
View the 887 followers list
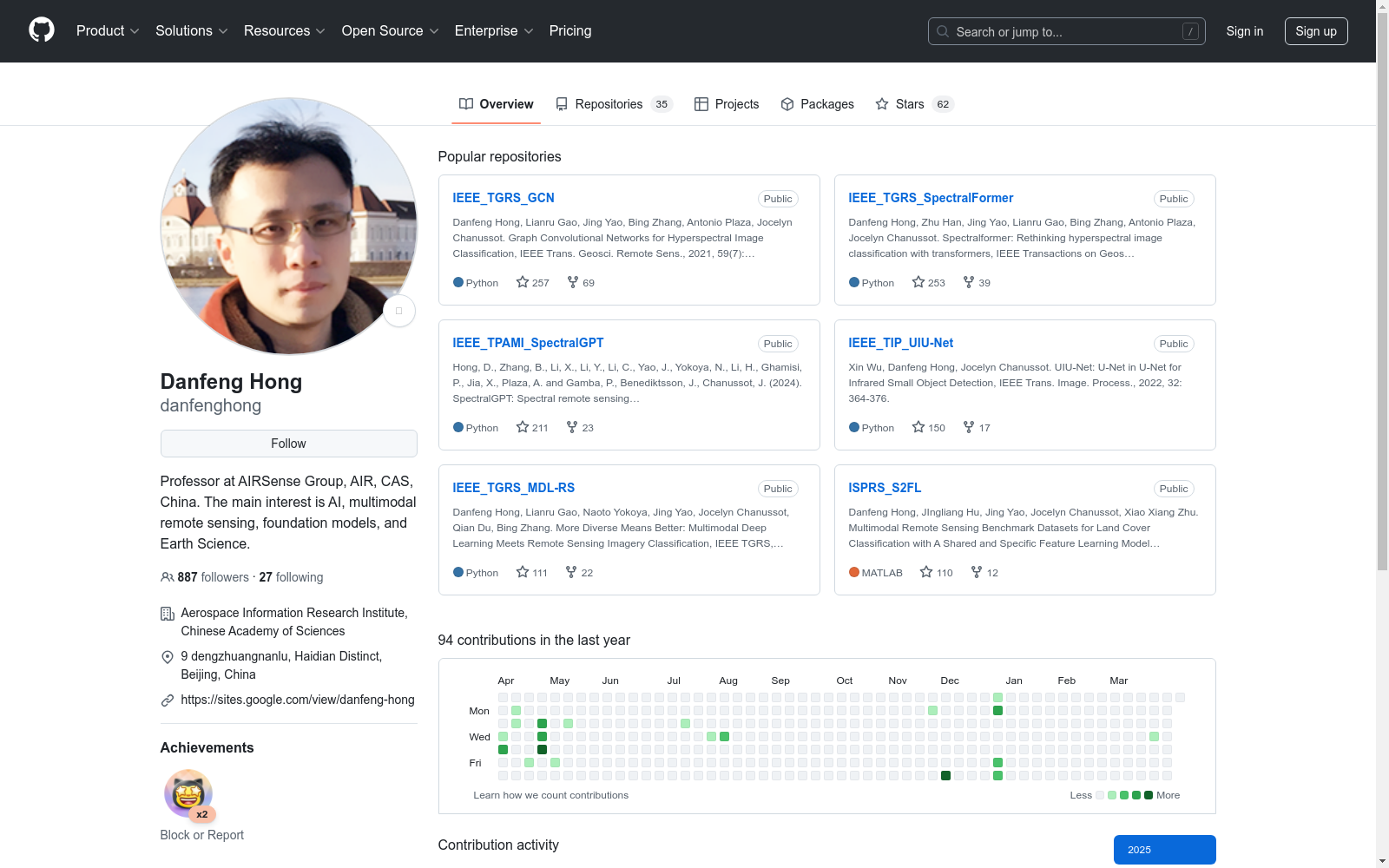(x=214, y=577)
